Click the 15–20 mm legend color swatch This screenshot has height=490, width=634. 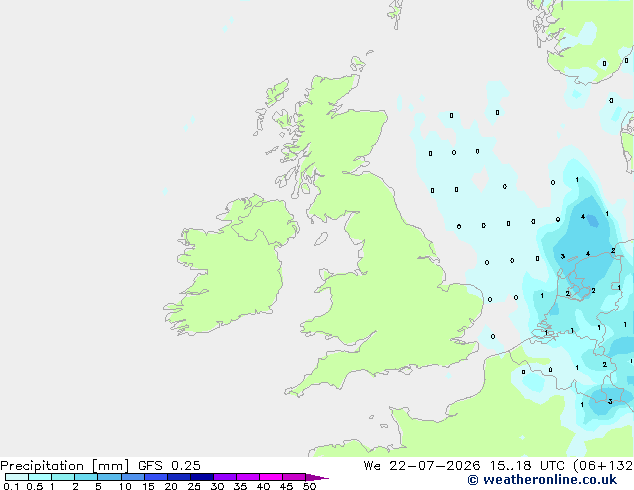pos(156,477)
